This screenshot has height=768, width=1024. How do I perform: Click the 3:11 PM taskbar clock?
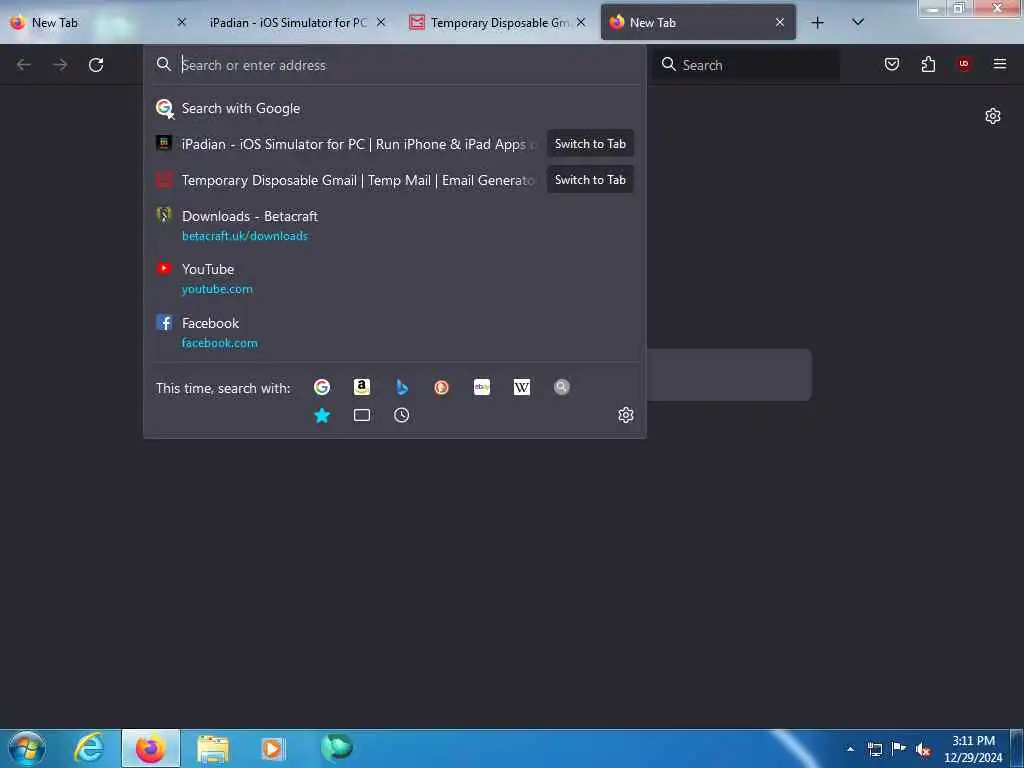(x=973, y=749)
